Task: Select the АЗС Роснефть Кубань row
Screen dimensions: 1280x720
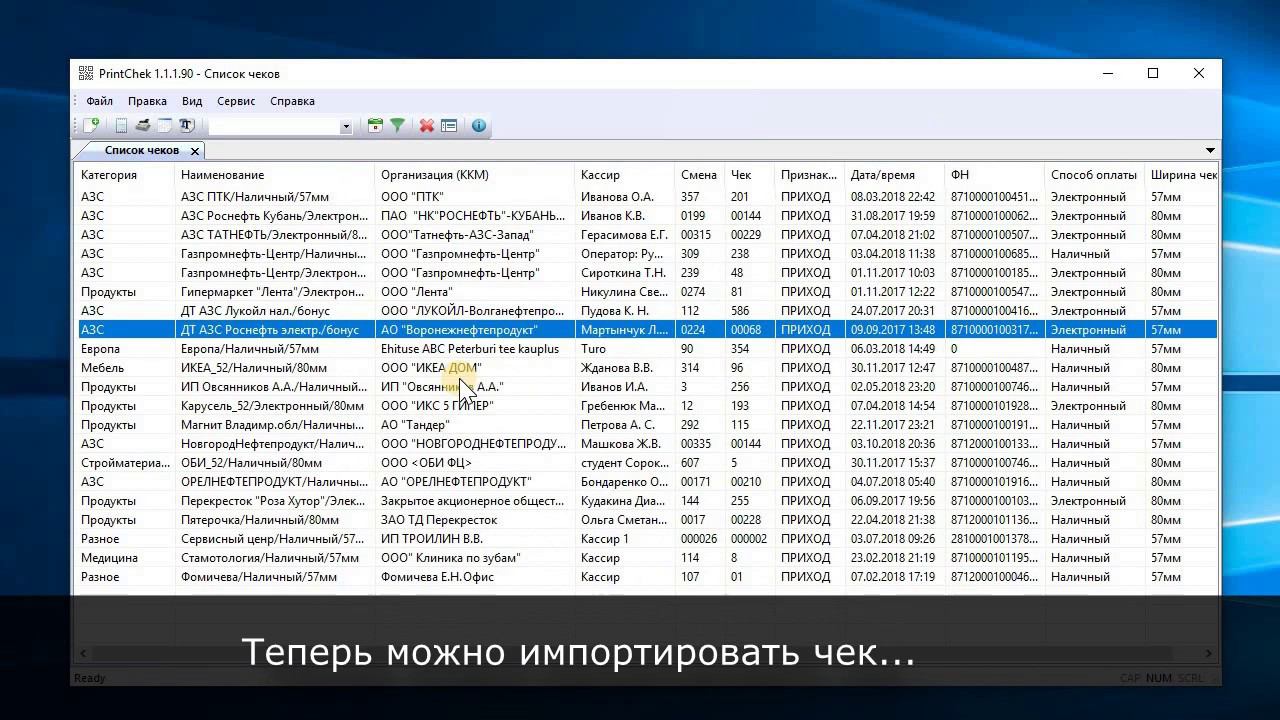Action: pyautogui.click(x=646, y=216)
